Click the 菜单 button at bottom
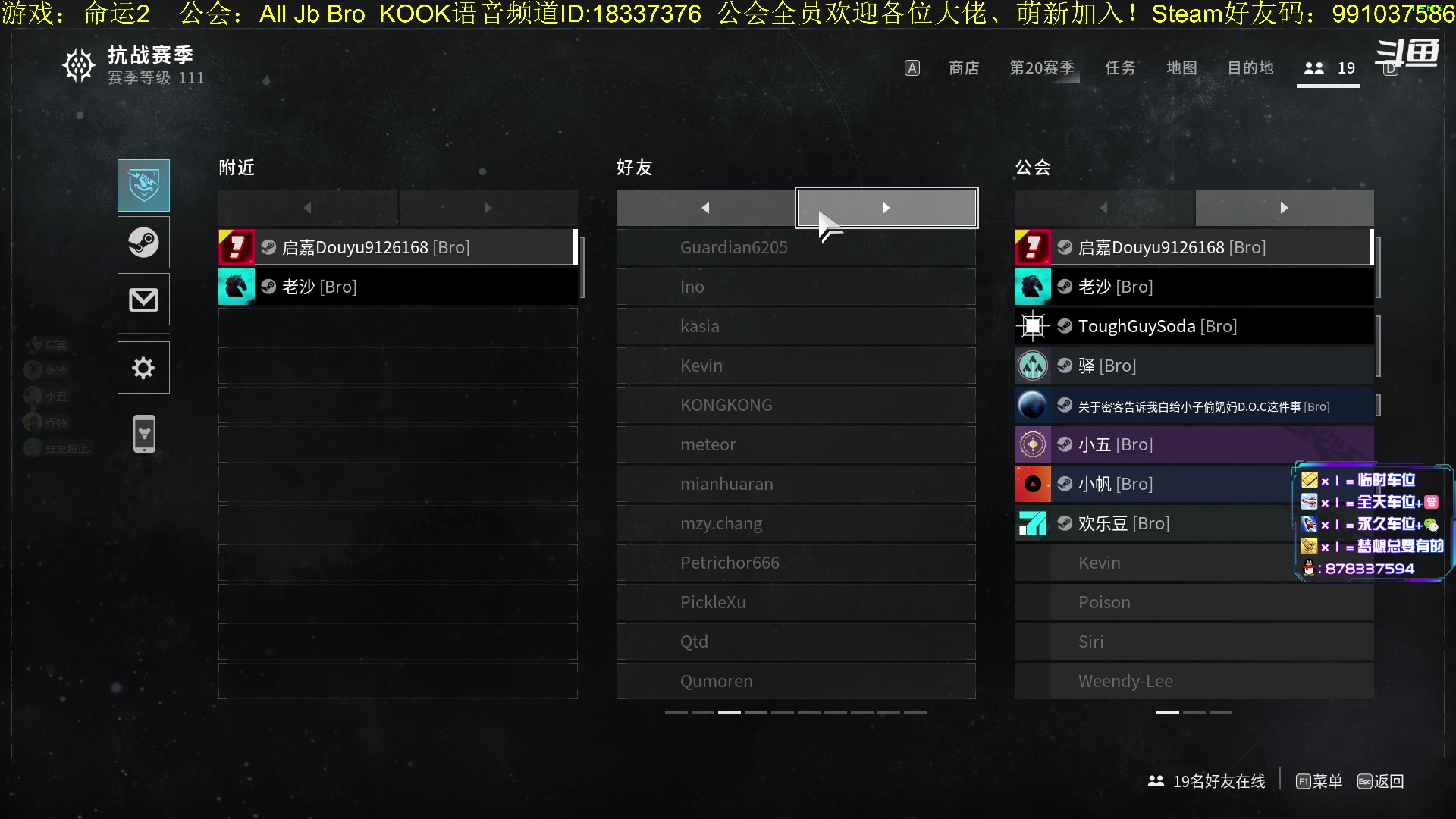Image resolution: width=1456 pixels, height=819 pixels. click(1319, 781)
